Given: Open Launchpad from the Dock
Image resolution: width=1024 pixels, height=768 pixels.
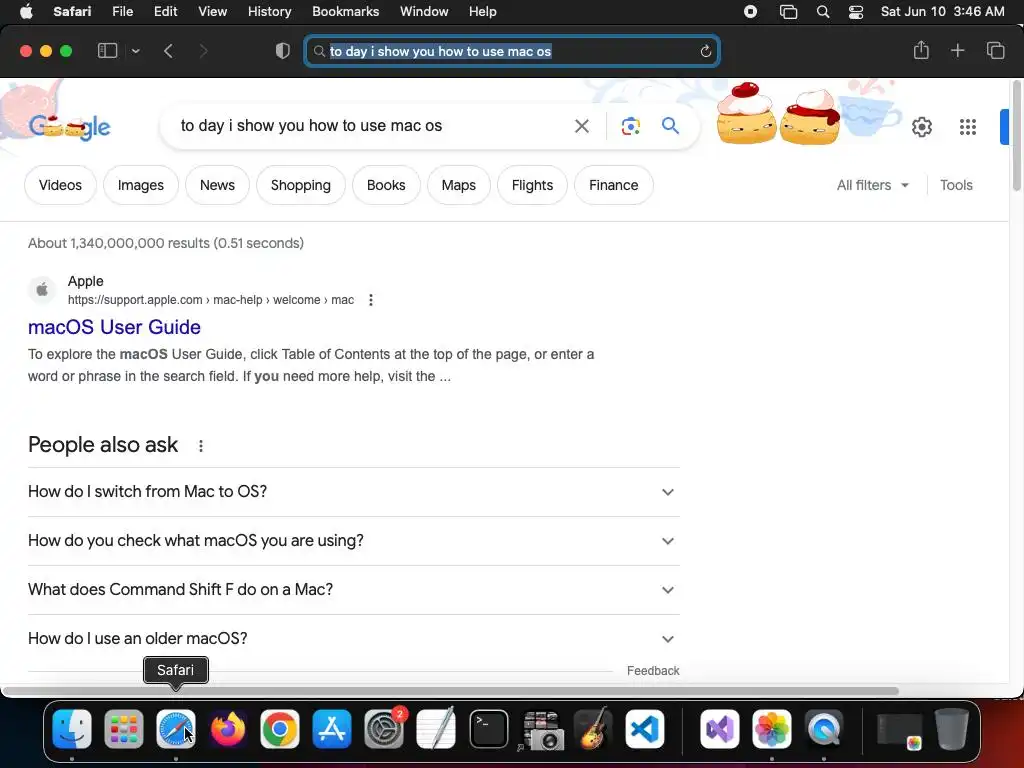Looking at the screenshot, I should click(123, 729).
